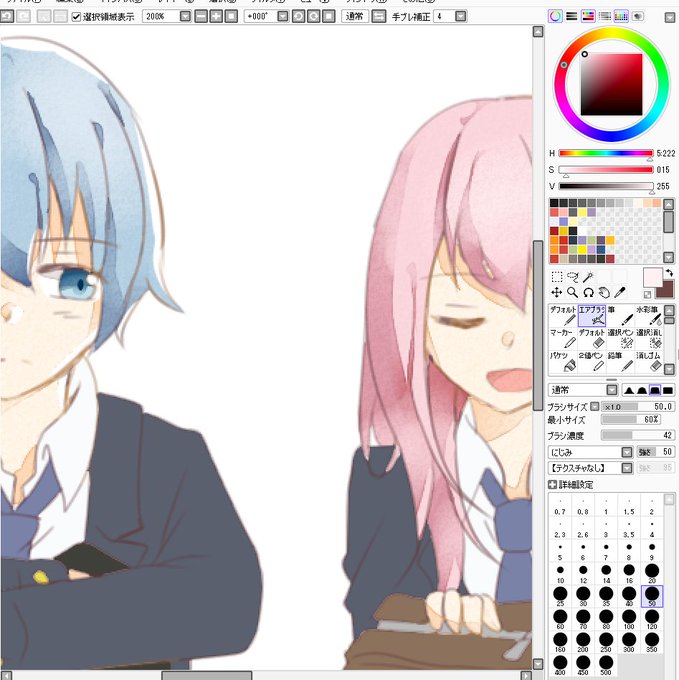
Task: Adjust the ブラシサイズ size slider
Action: (638, 406)
